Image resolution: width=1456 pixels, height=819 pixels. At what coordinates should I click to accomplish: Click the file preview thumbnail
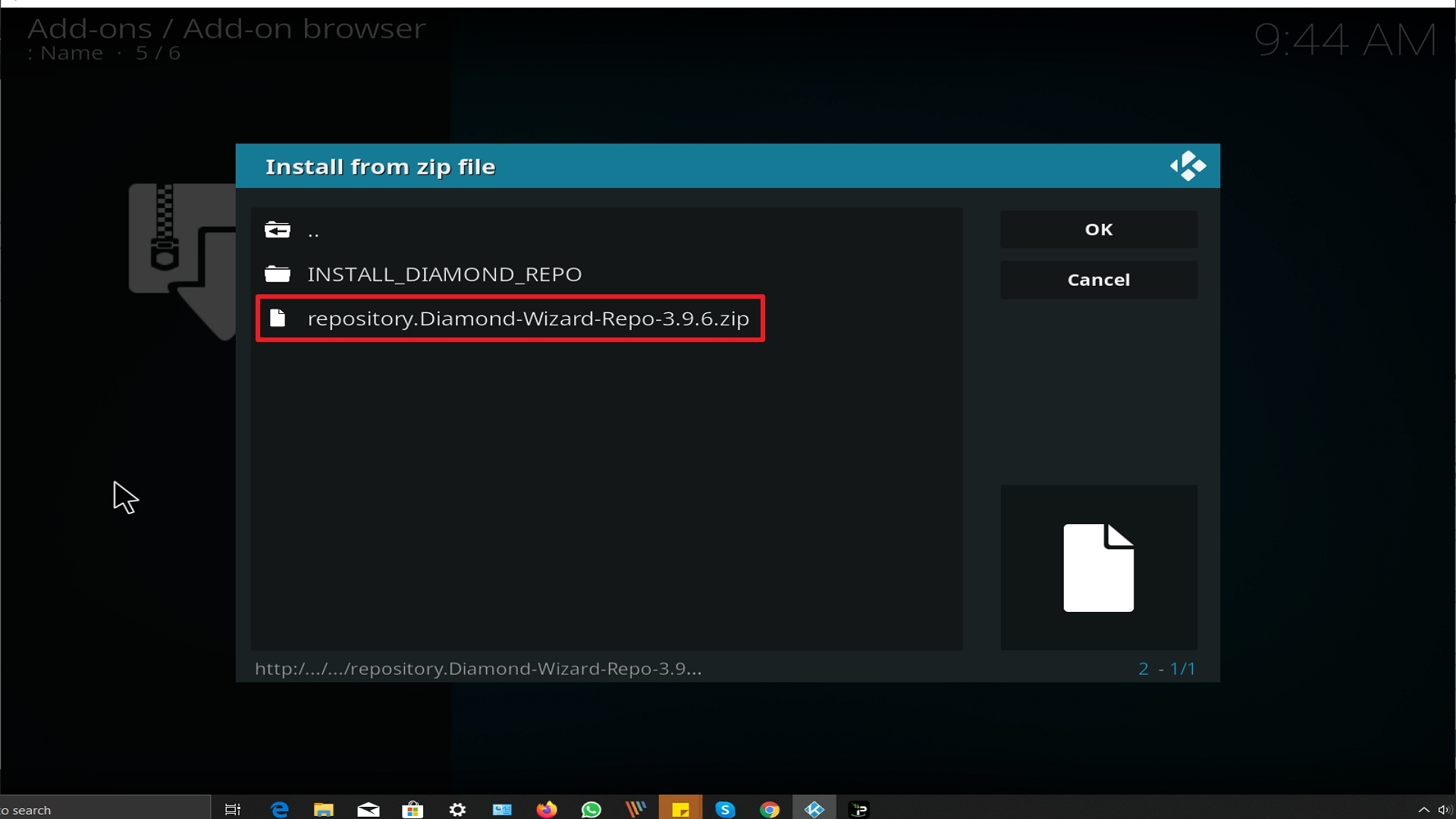click(1098, 567)
